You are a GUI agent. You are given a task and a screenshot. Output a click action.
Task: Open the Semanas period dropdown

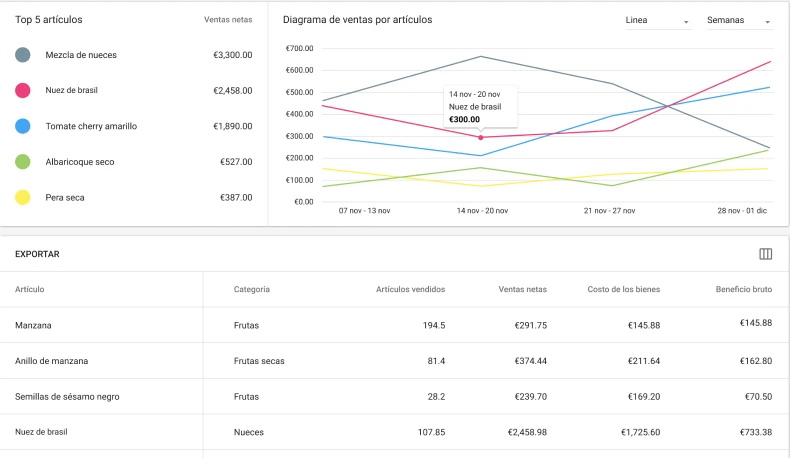pos(738,20)
